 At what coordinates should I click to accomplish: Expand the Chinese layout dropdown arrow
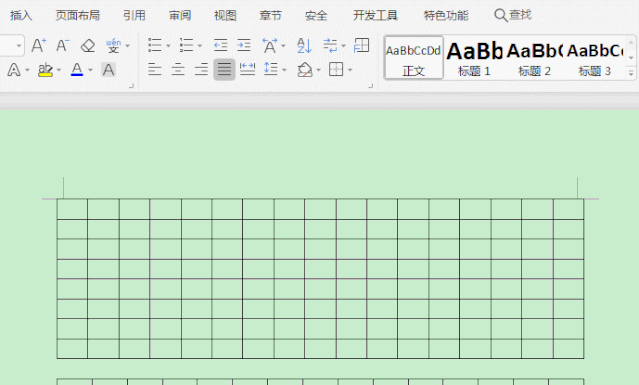(x=284, y=46)
